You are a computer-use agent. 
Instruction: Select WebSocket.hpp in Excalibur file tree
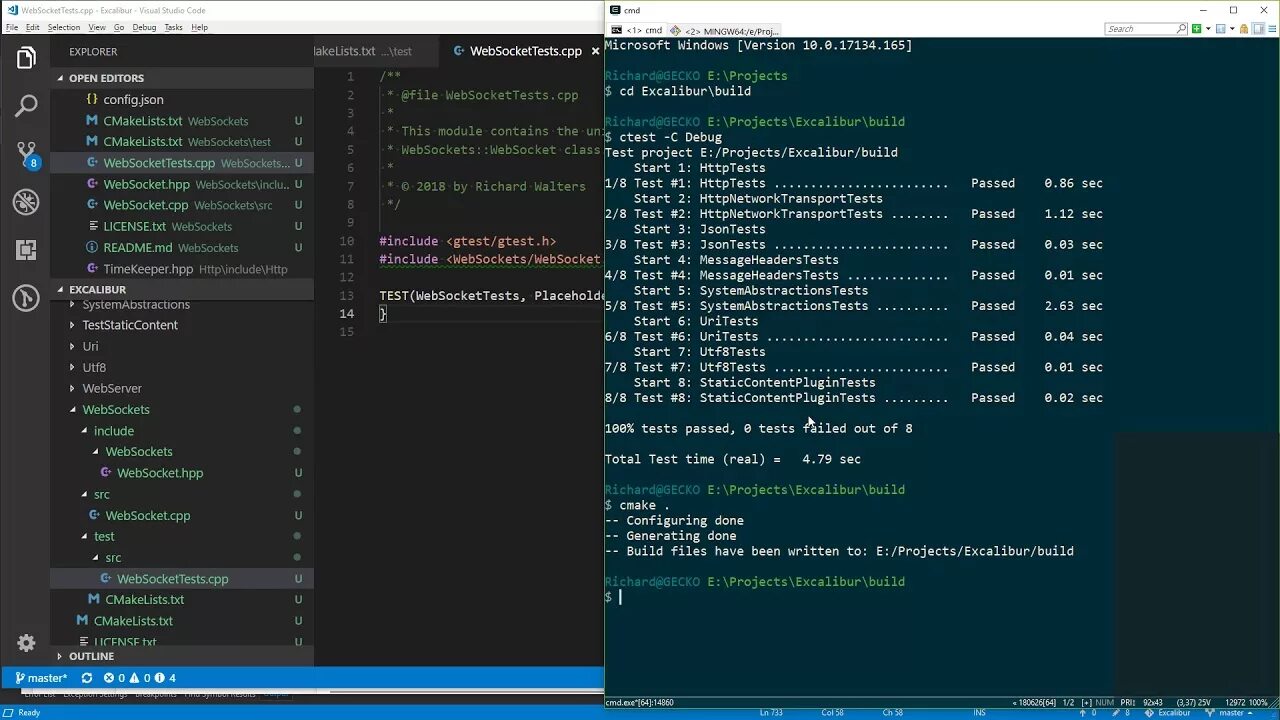182,473
